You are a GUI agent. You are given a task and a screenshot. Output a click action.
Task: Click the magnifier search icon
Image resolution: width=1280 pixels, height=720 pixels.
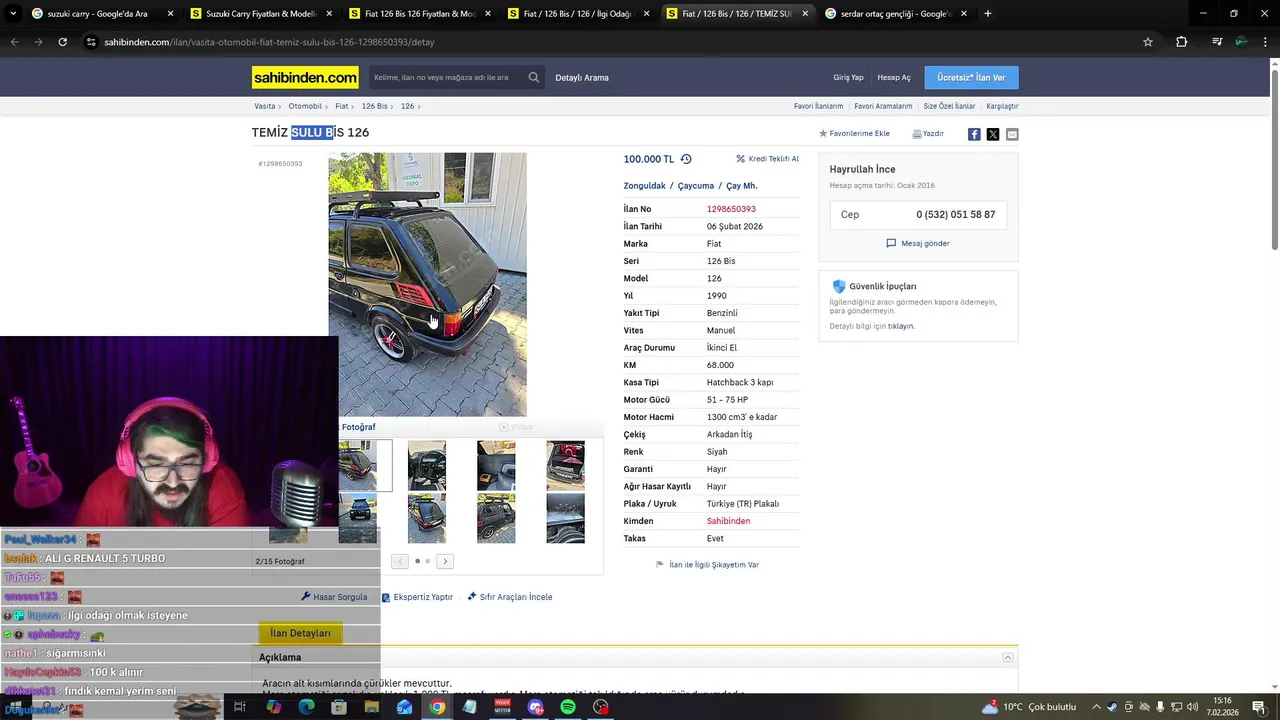tap(534, 77)
